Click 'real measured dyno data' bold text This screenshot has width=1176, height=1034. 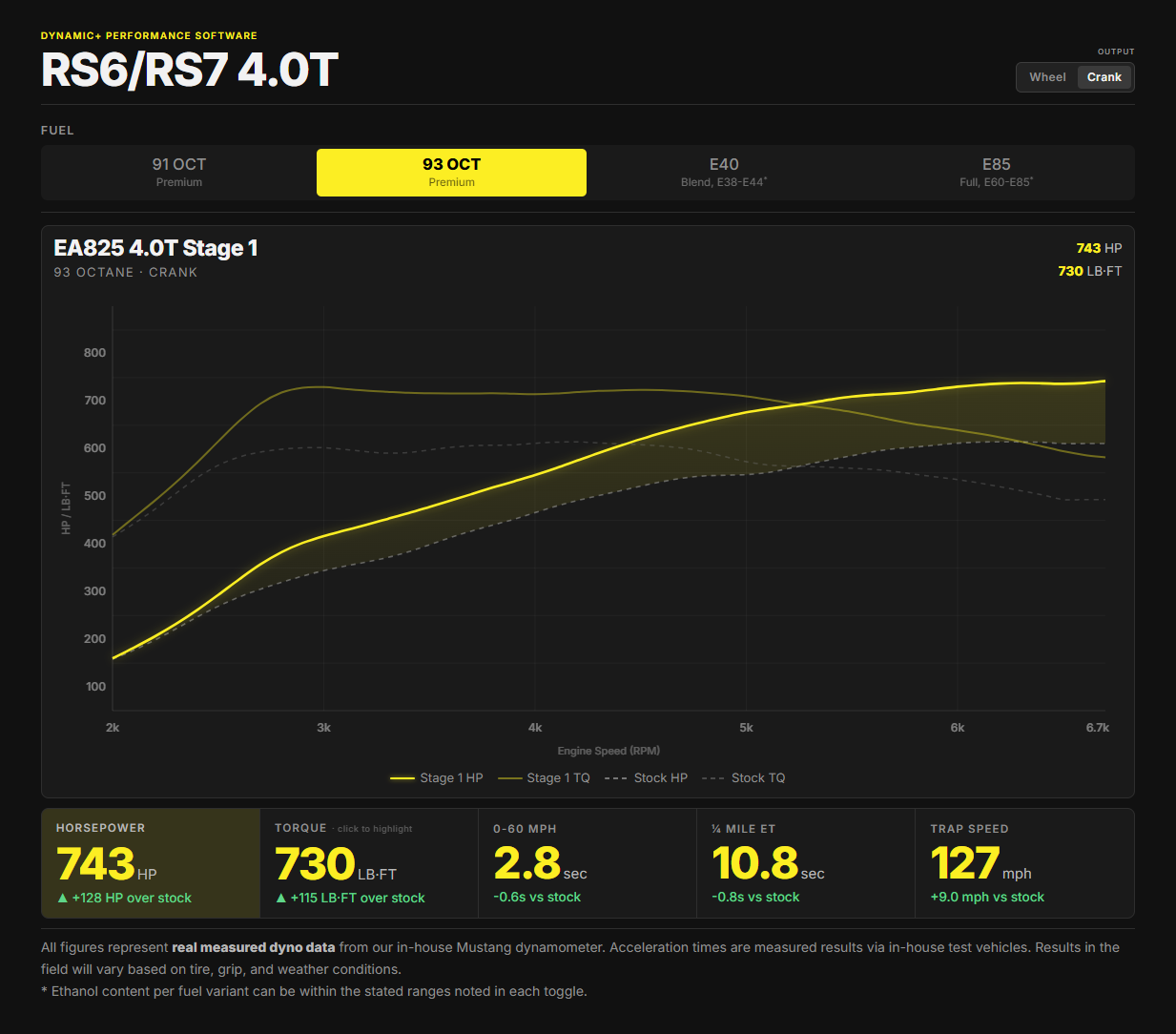(x=254, y=947)
